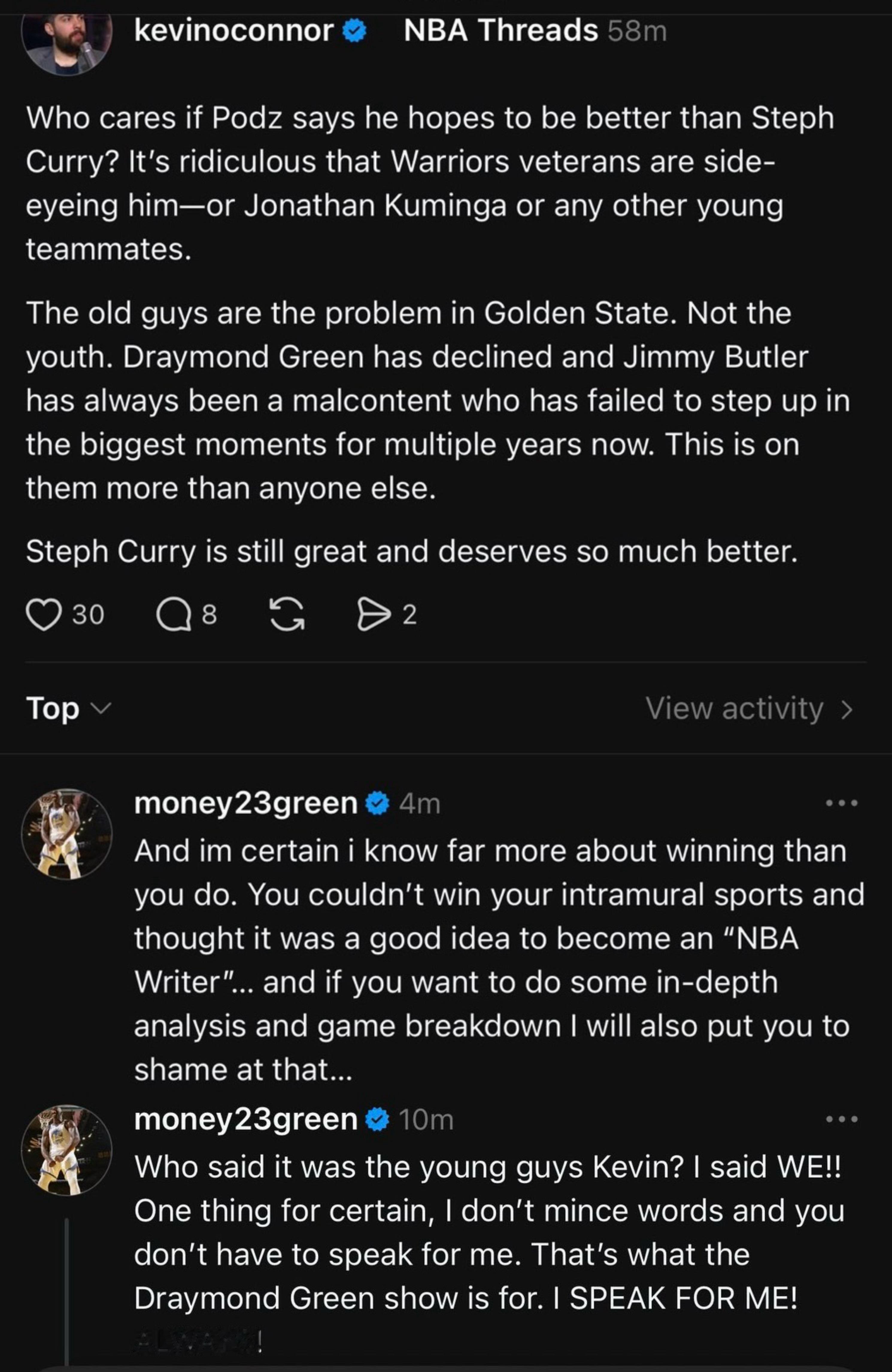Open the 30 likes count
Viewport: 892px width, 1372px height.
[88, 614]
